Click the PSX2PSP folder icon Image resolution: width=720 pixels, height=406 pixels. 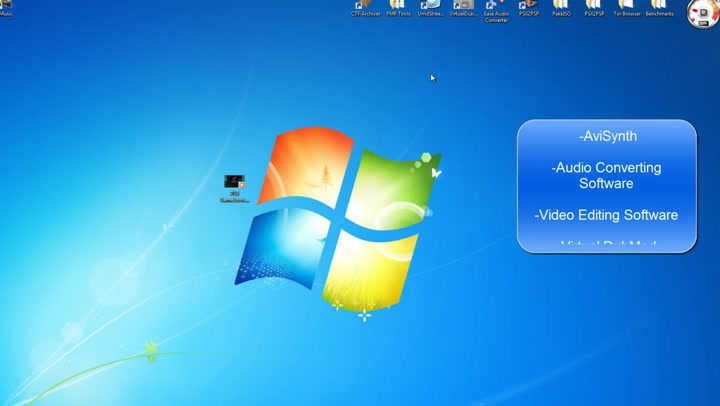point(594,8)
